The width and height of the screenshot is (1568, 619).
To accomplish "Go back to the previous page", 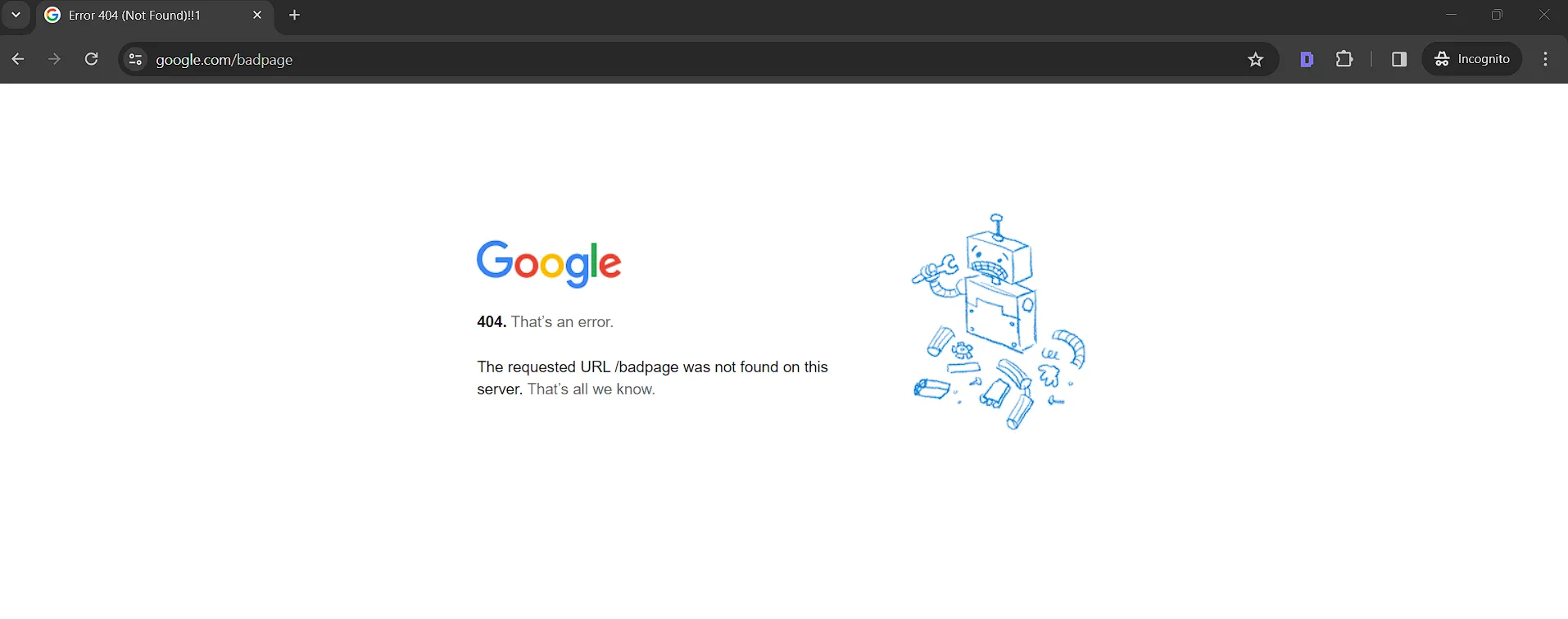I will coord(18,59).
